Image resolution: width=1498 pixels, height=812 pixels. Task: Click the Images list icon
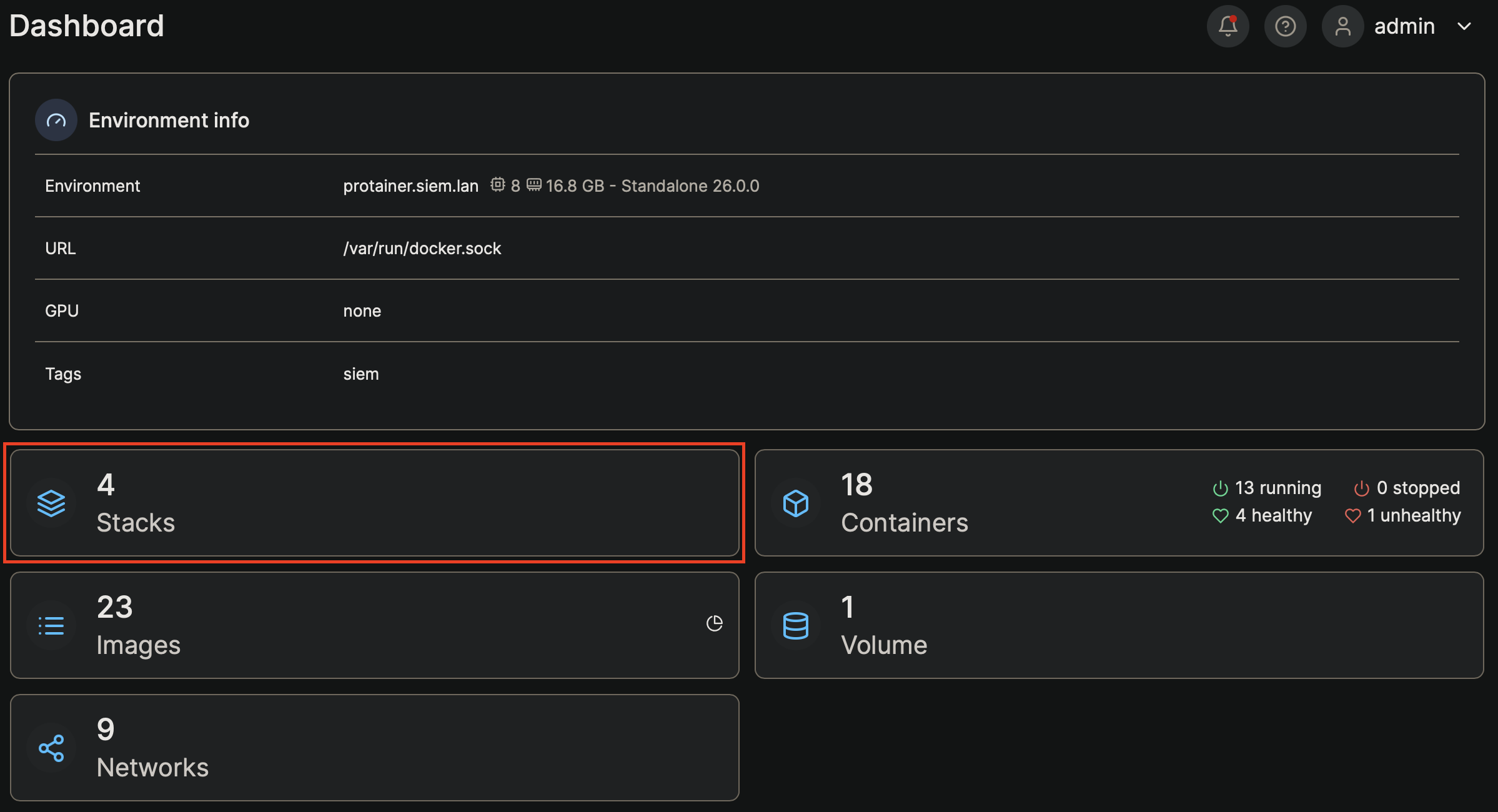(x=51, y=625)
